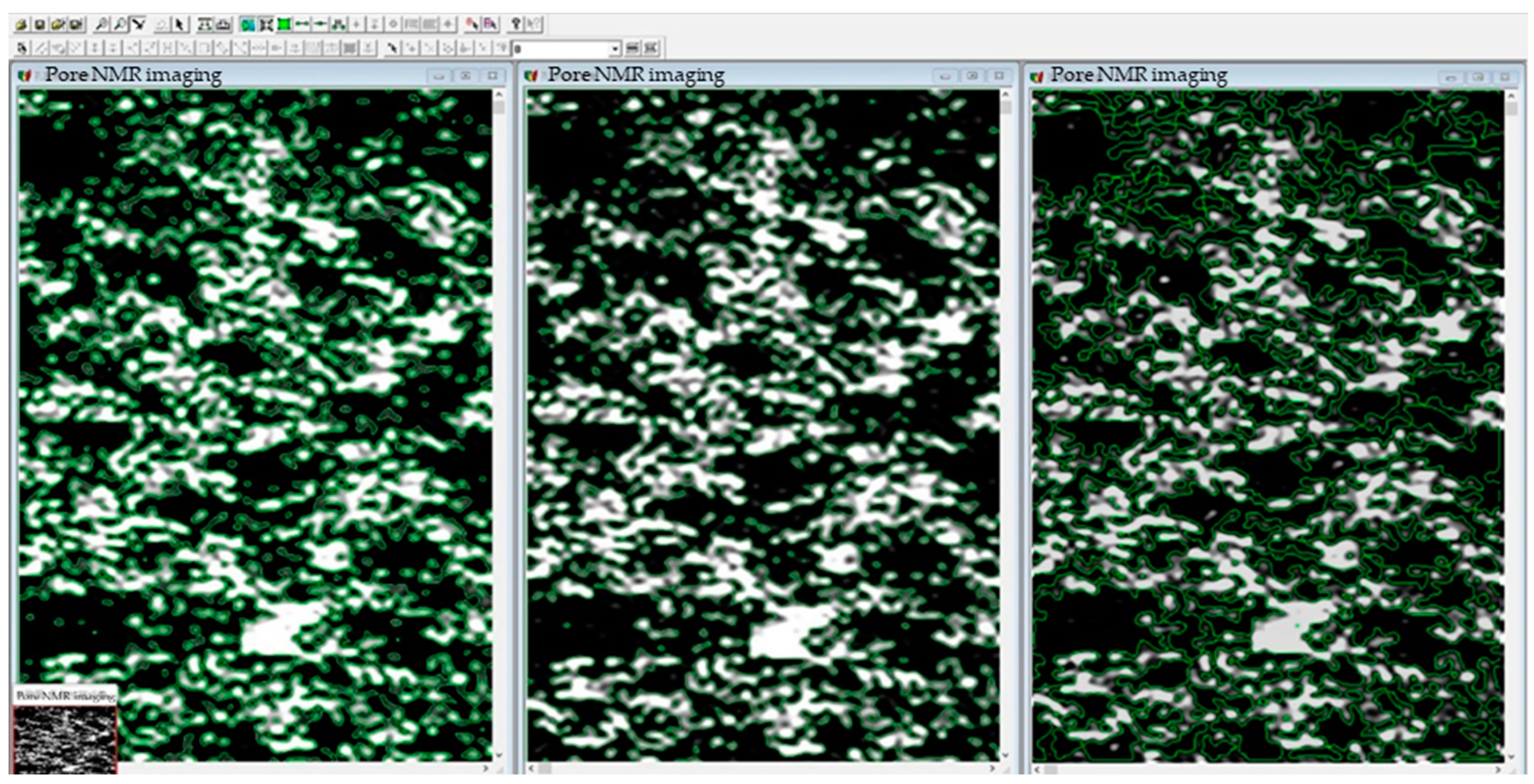The height and width of the screenshot is (784, 1534).
Task: Click the disk save icon in toolbar
Action: [x=39, y=24]
